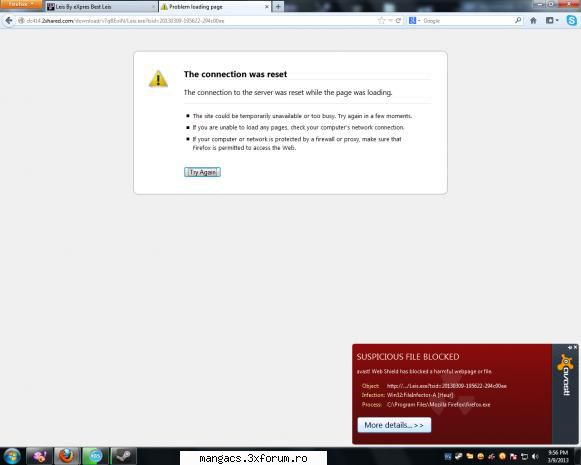Open a new tab with plus button

278,7
